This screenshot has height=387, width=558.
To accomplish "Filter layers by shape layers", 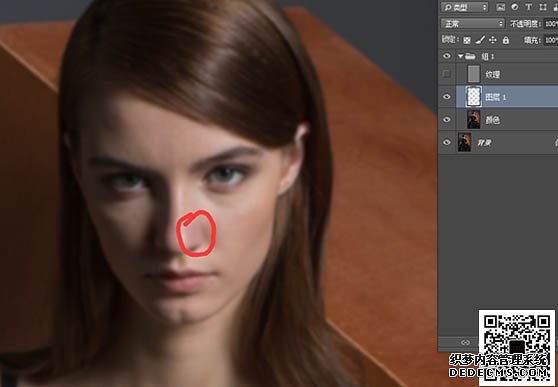I will coord(543,7).
